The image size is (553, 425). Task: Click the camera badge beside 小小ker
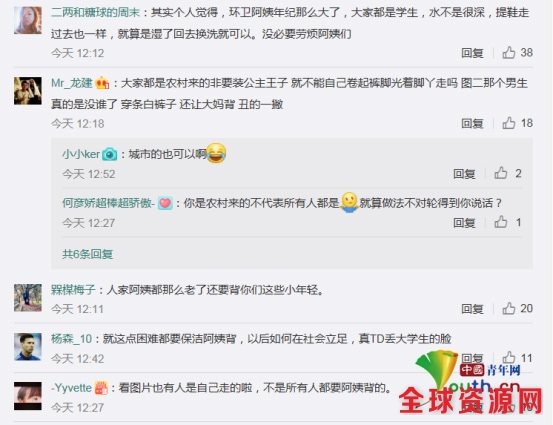point(109,154)
